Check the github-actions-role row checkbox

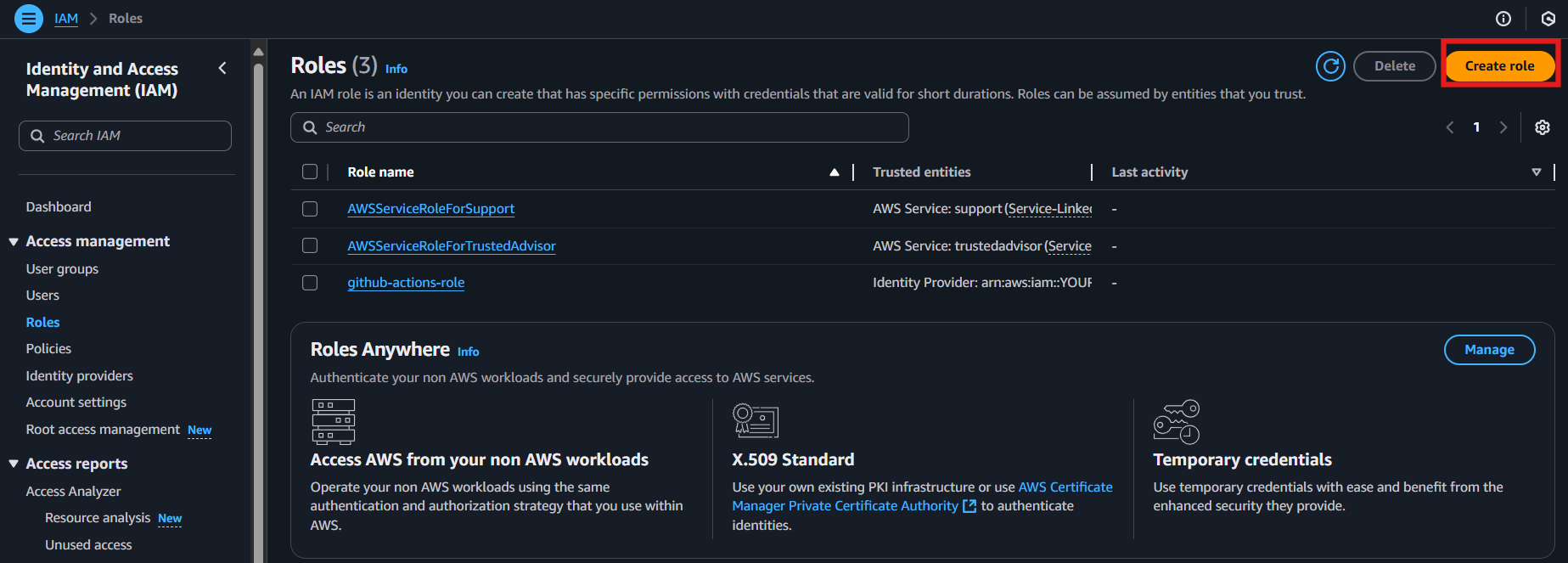[310, 283]
